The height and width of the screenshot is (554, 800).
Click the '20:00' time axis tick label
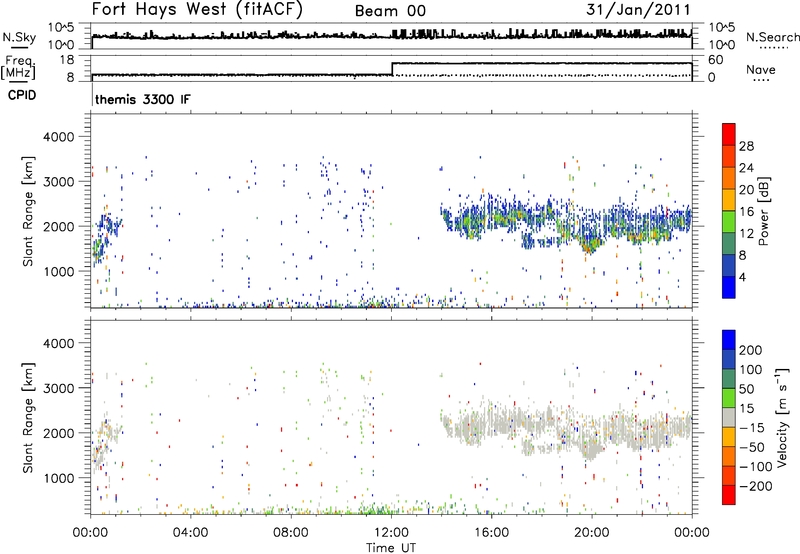coord(592,533)
